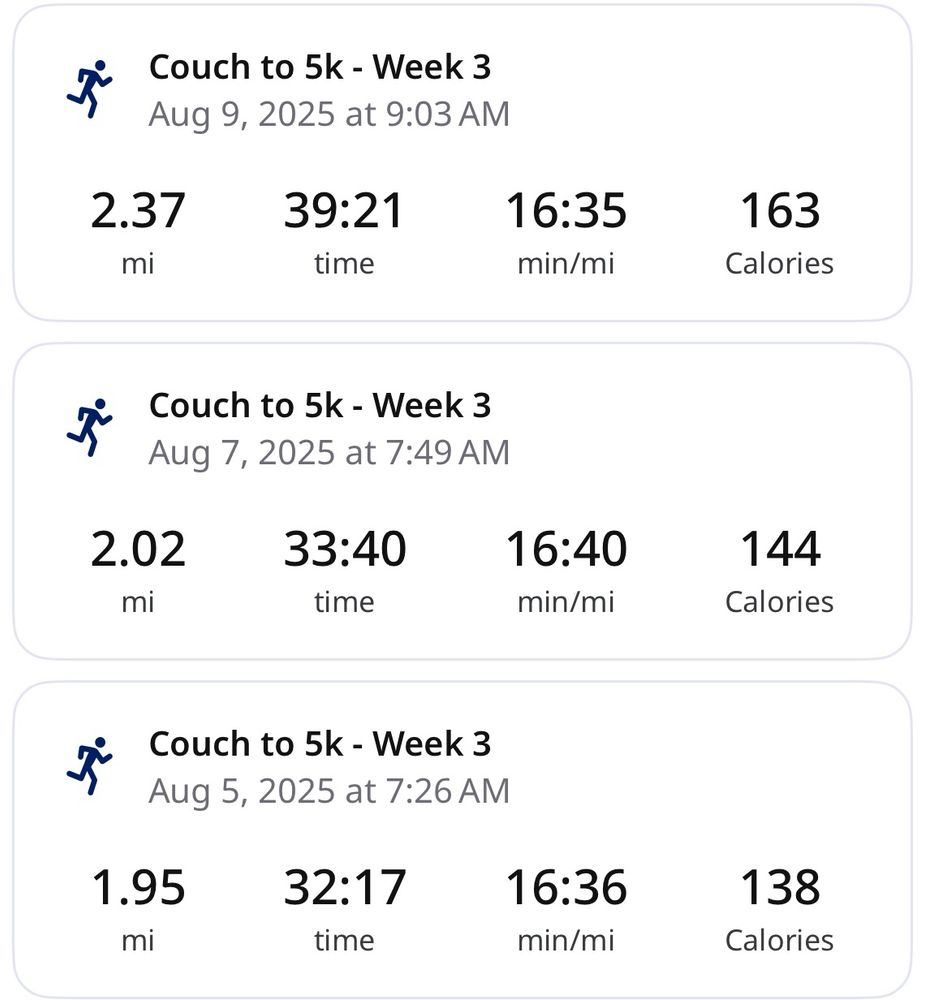Select the 138 Calories value
This screenshot has width=925, height=1000.
pyautogui.click(x=780, y=888)
